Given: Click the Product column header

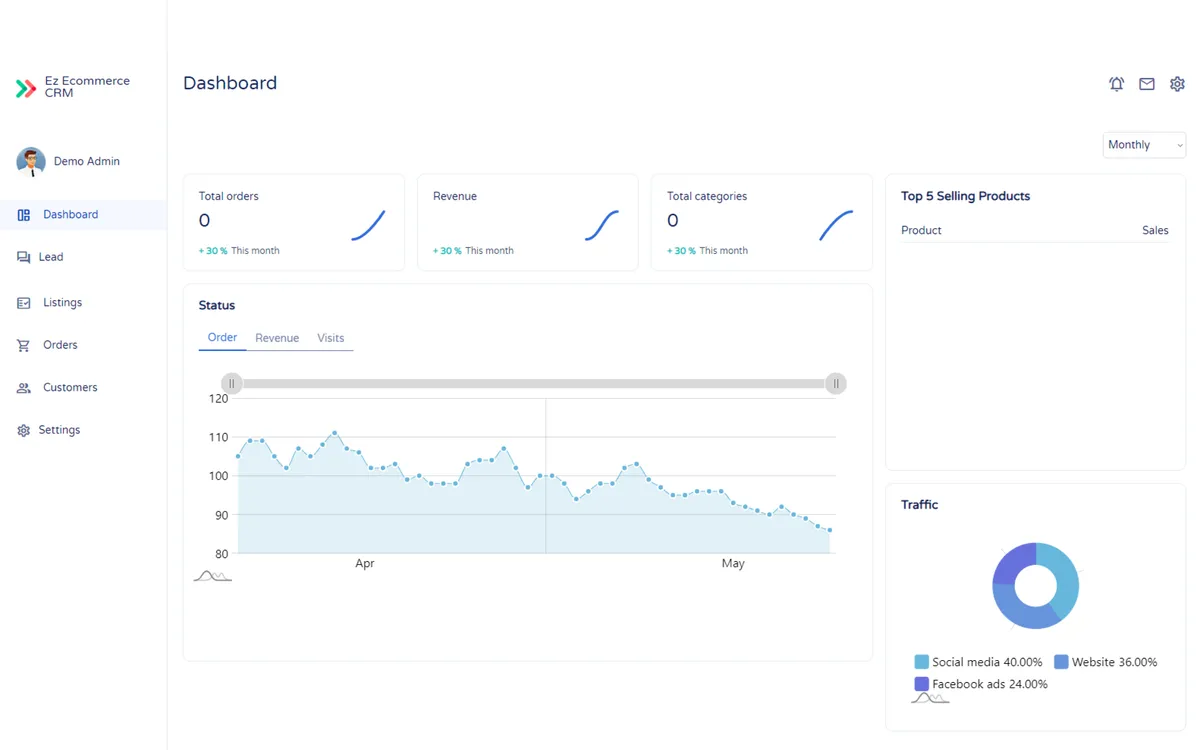Looking at the screenshot, I should tap(921, 230).
